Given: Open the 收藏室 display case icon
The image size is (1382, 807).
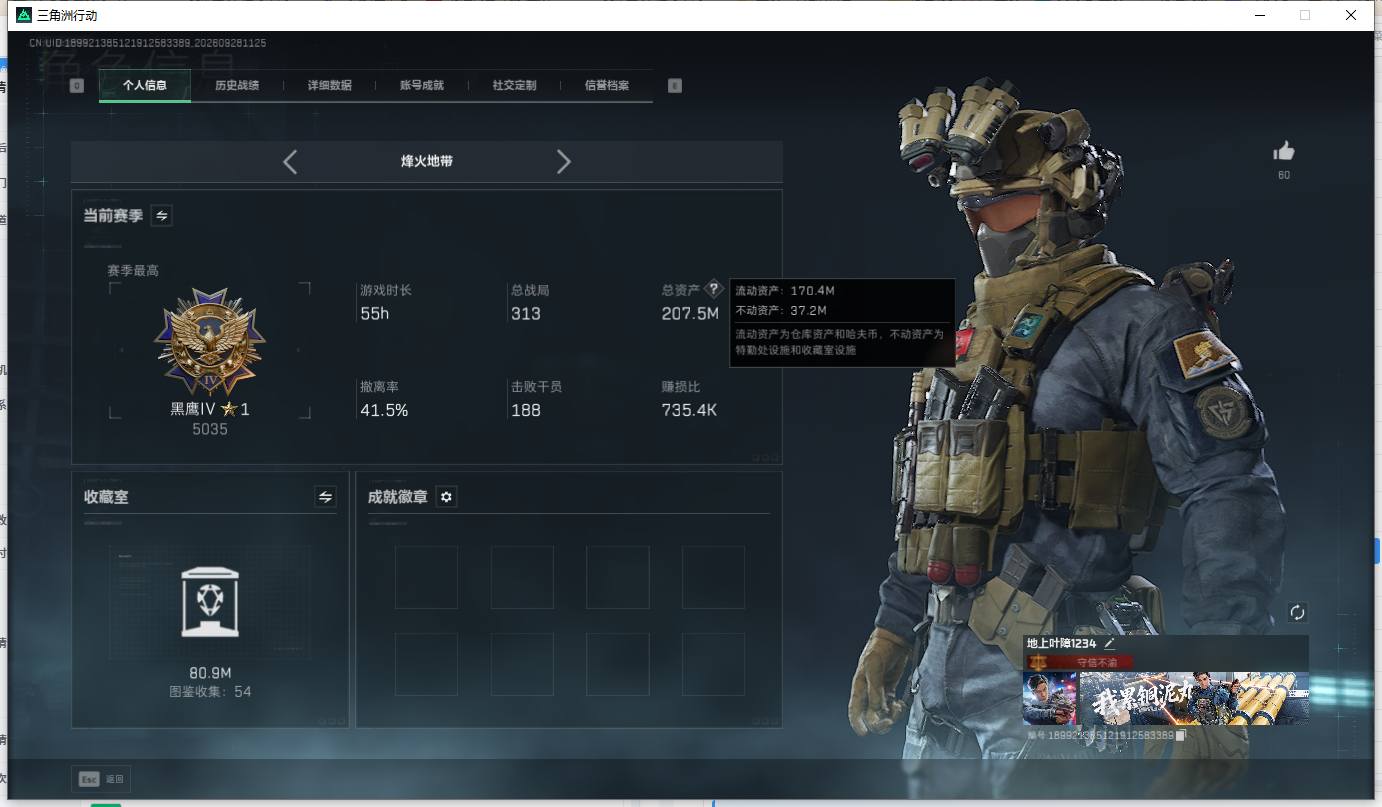Looking at the screenshot, I should [x=210, y=602].
